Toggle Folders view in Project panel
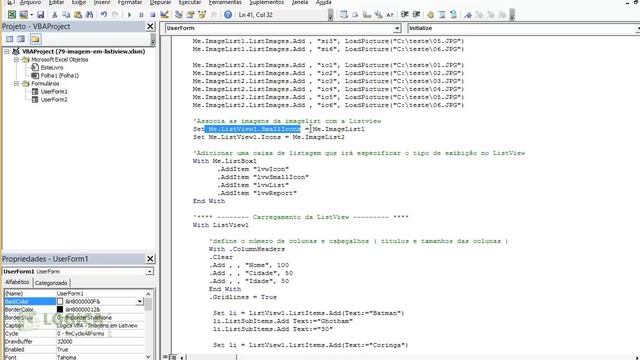 click(35, 39)
